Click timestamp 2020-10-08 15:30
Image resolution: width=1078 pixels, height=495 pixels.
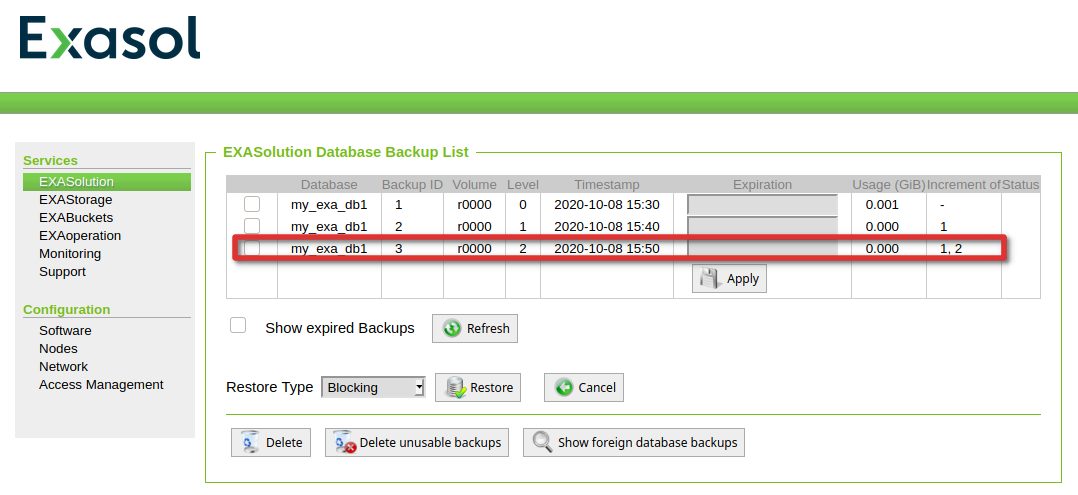pyautogui.click(x=607, y=204)
